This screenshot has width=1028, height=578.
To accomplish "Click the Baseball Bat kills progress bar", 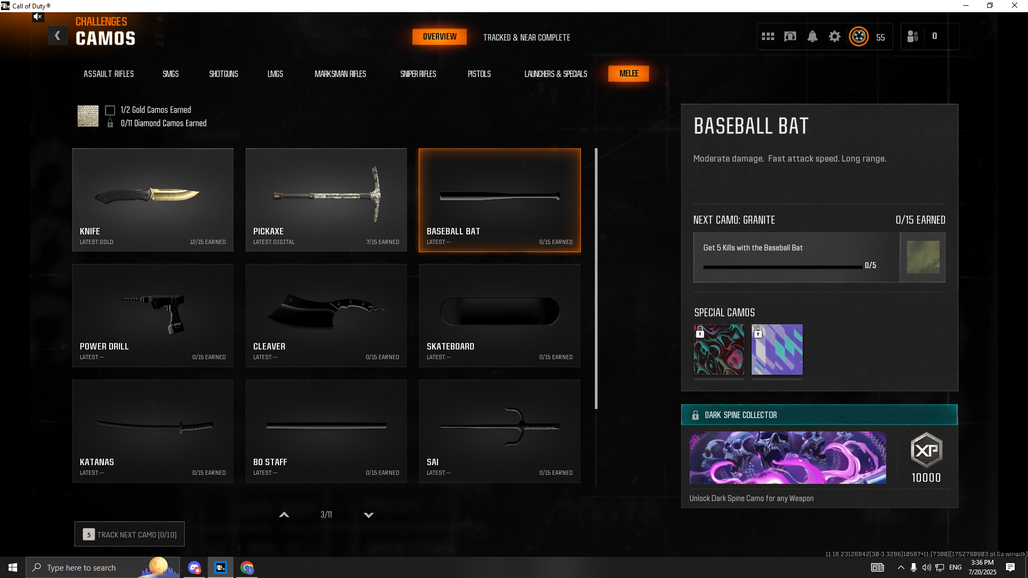I will coord(783,267).
